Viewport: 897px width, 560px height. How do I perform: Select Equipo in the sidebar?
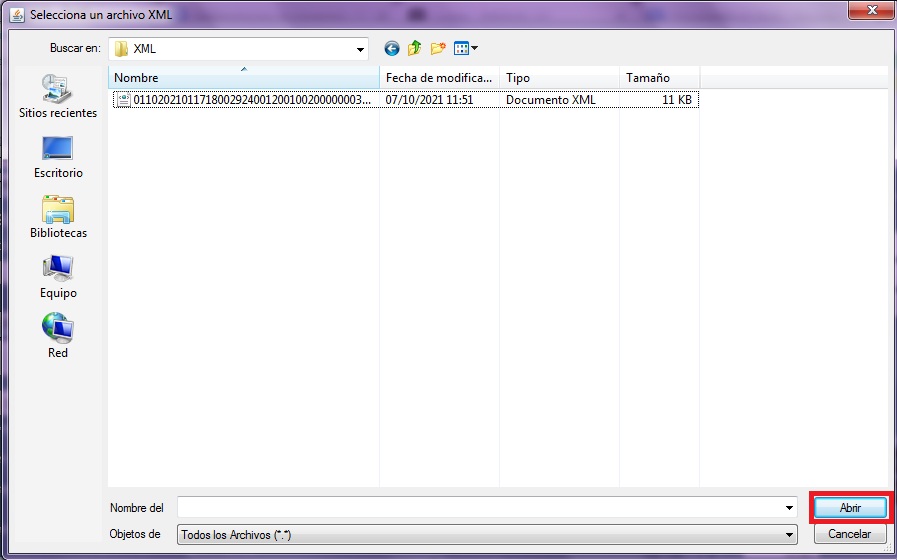tap(58, 276)
